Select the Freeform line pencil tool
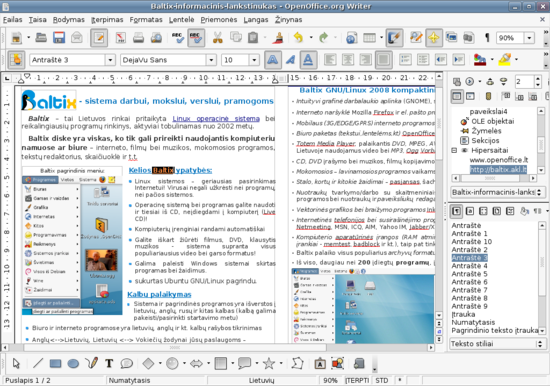The height and width of the screenshot is (386, 550). (x=91, y=363)
